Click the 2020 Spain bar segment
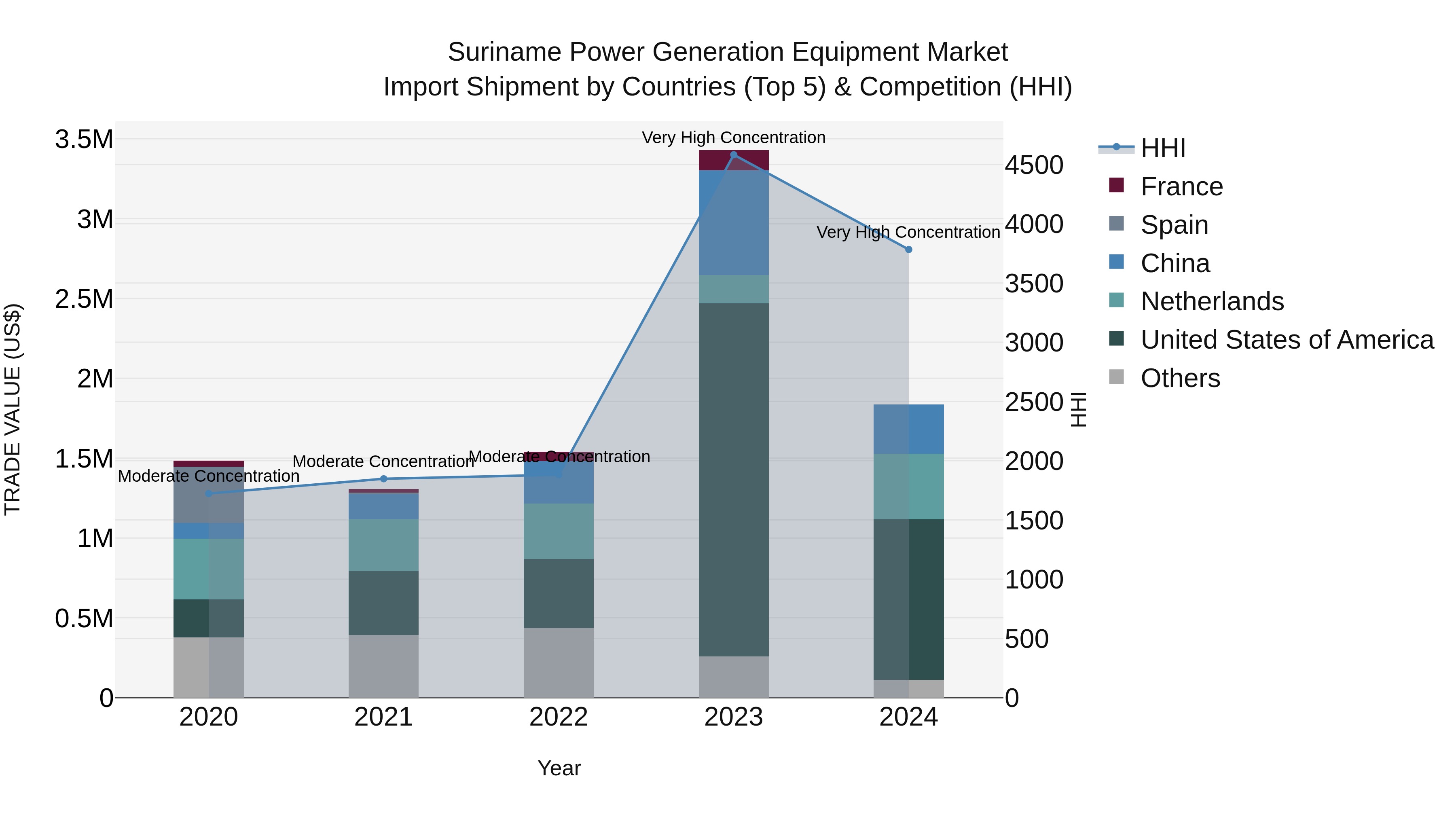 [x=209, y=495]
